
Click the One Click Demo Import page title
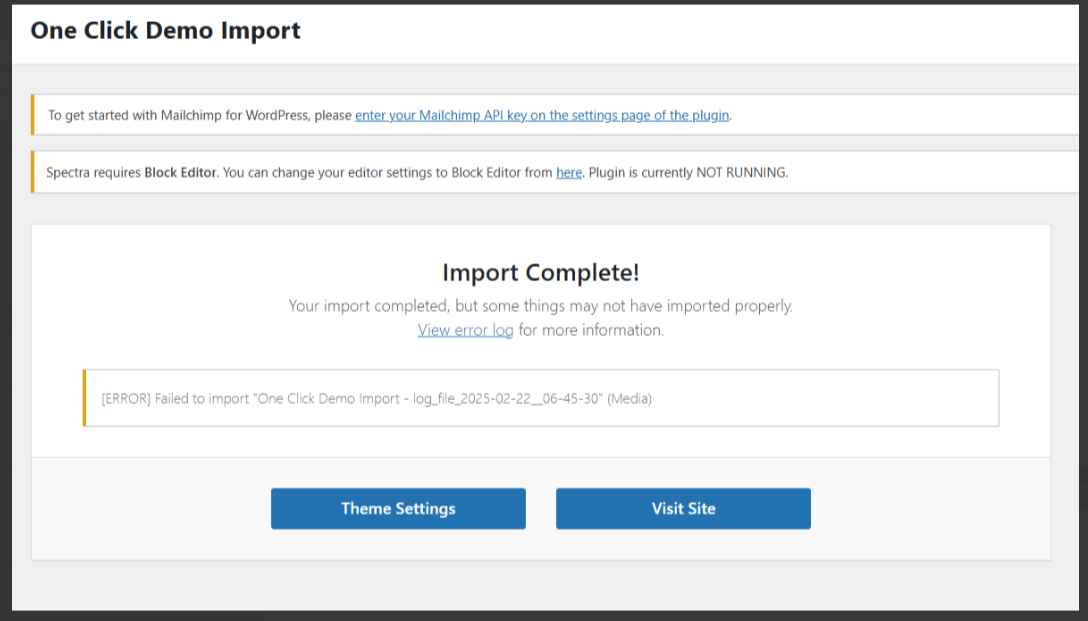click(166, 31)
